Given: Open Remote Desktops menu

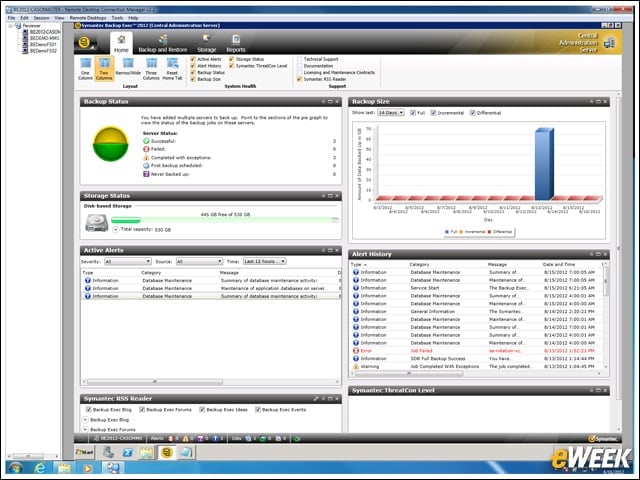Looking at the screenshot, I should click(88, 18).
